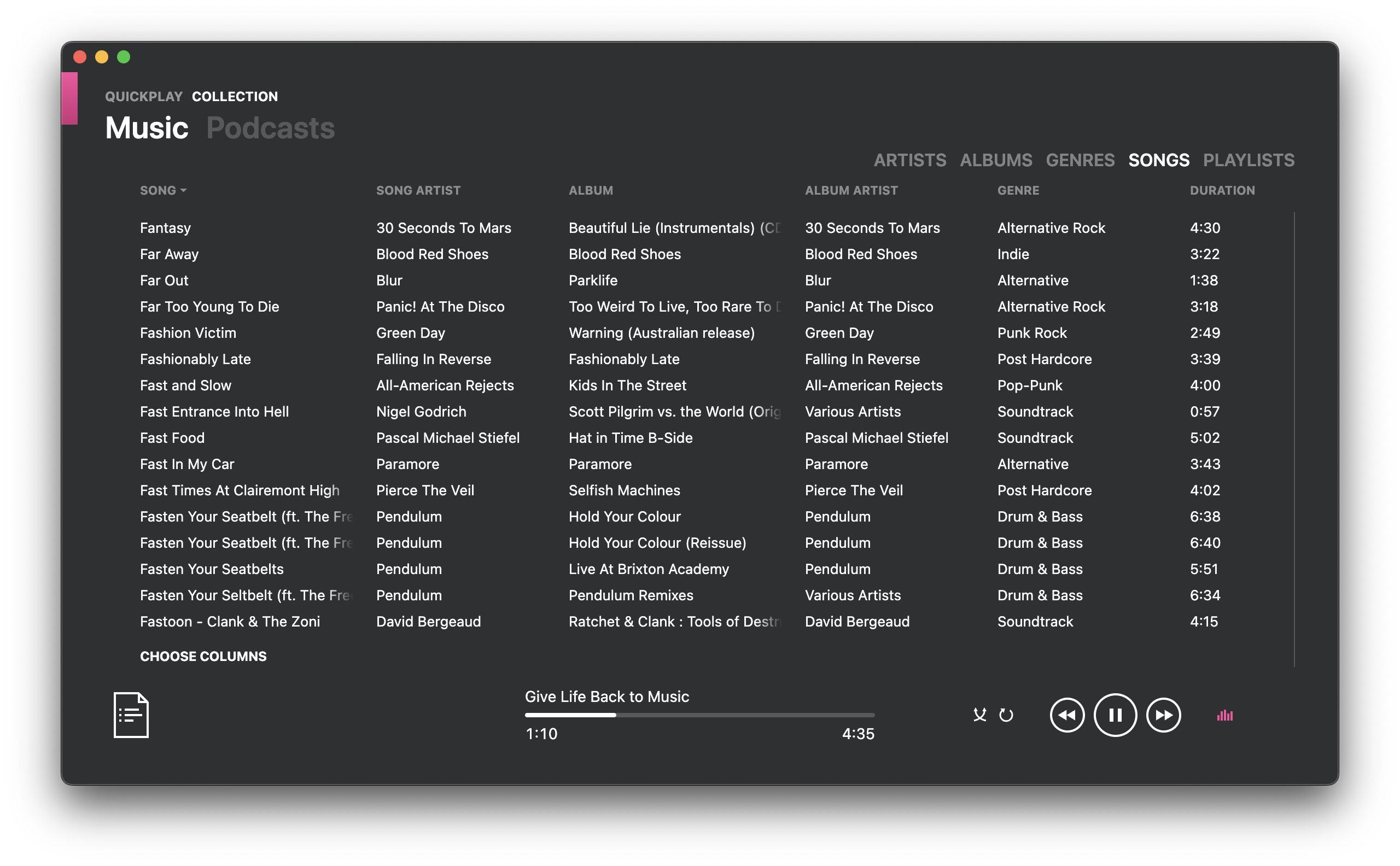1400x866 pixels.
Task: Click the album Parklife
Action: coord(593,280)
